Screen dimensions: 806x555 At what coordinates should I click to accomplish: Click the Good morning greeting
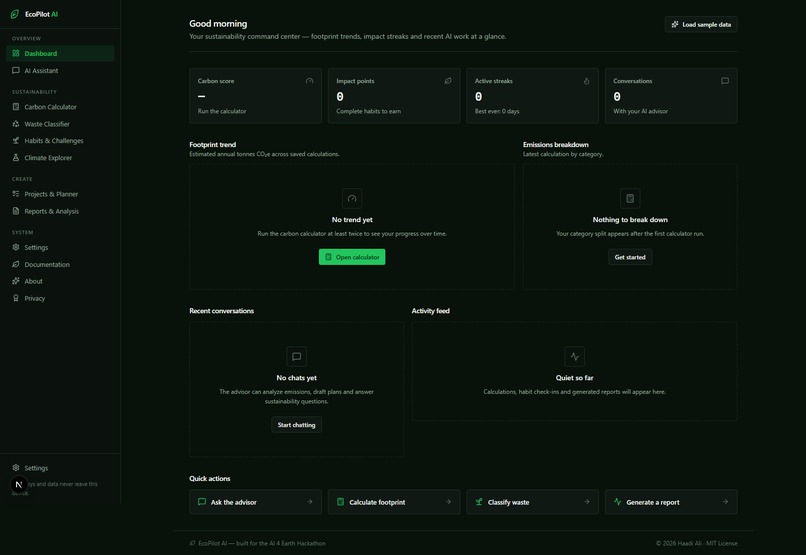(x=218, y=24)
